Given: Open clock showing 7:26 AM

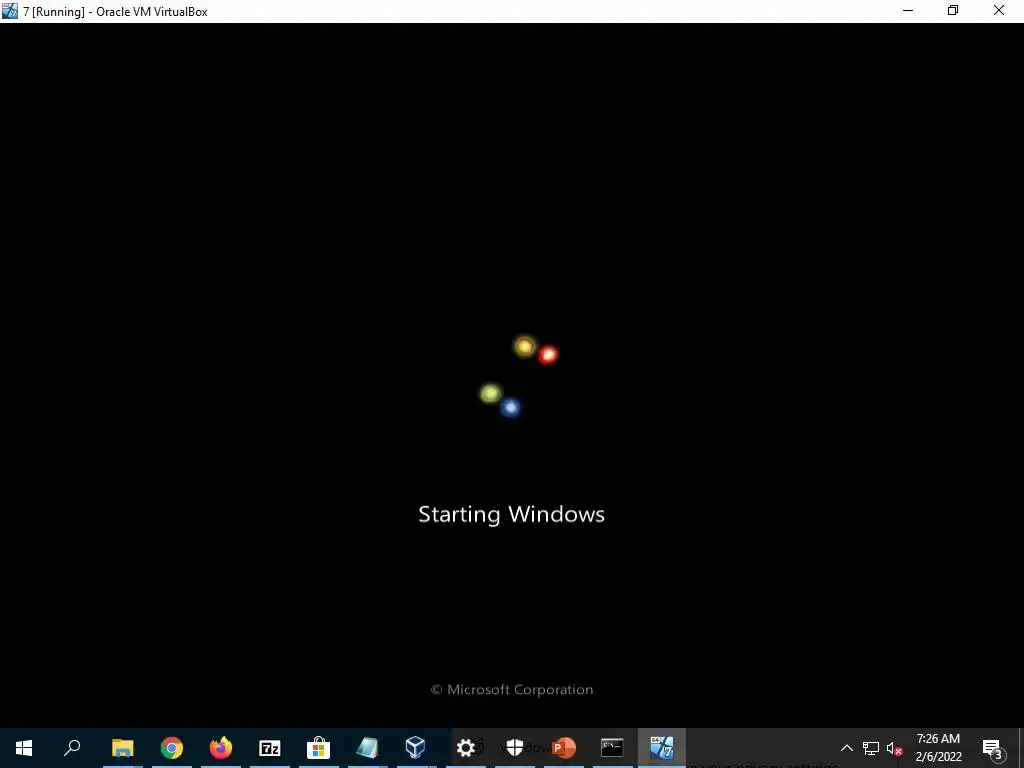Looking at the screenshot, I should click(x=938, y=748).
